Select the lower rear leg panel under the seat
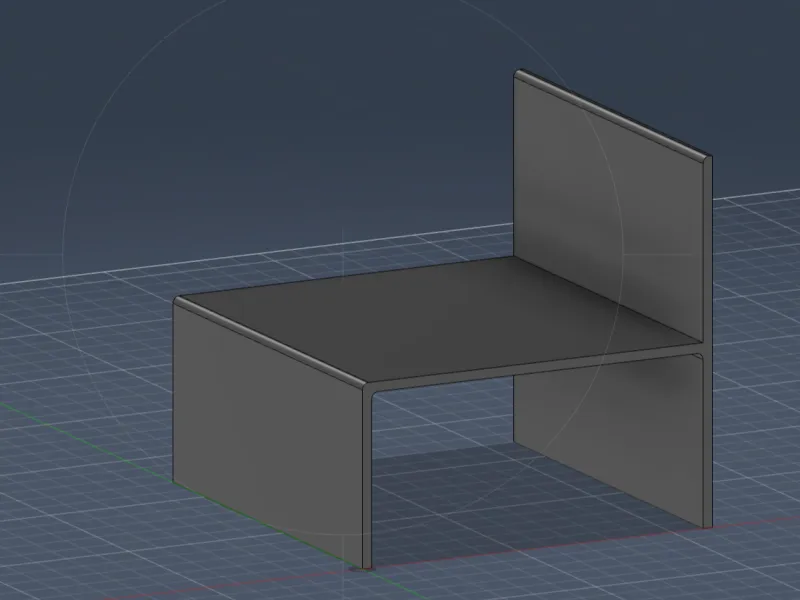The width and height of the screenshot is (800, 600). pos(610,439)
